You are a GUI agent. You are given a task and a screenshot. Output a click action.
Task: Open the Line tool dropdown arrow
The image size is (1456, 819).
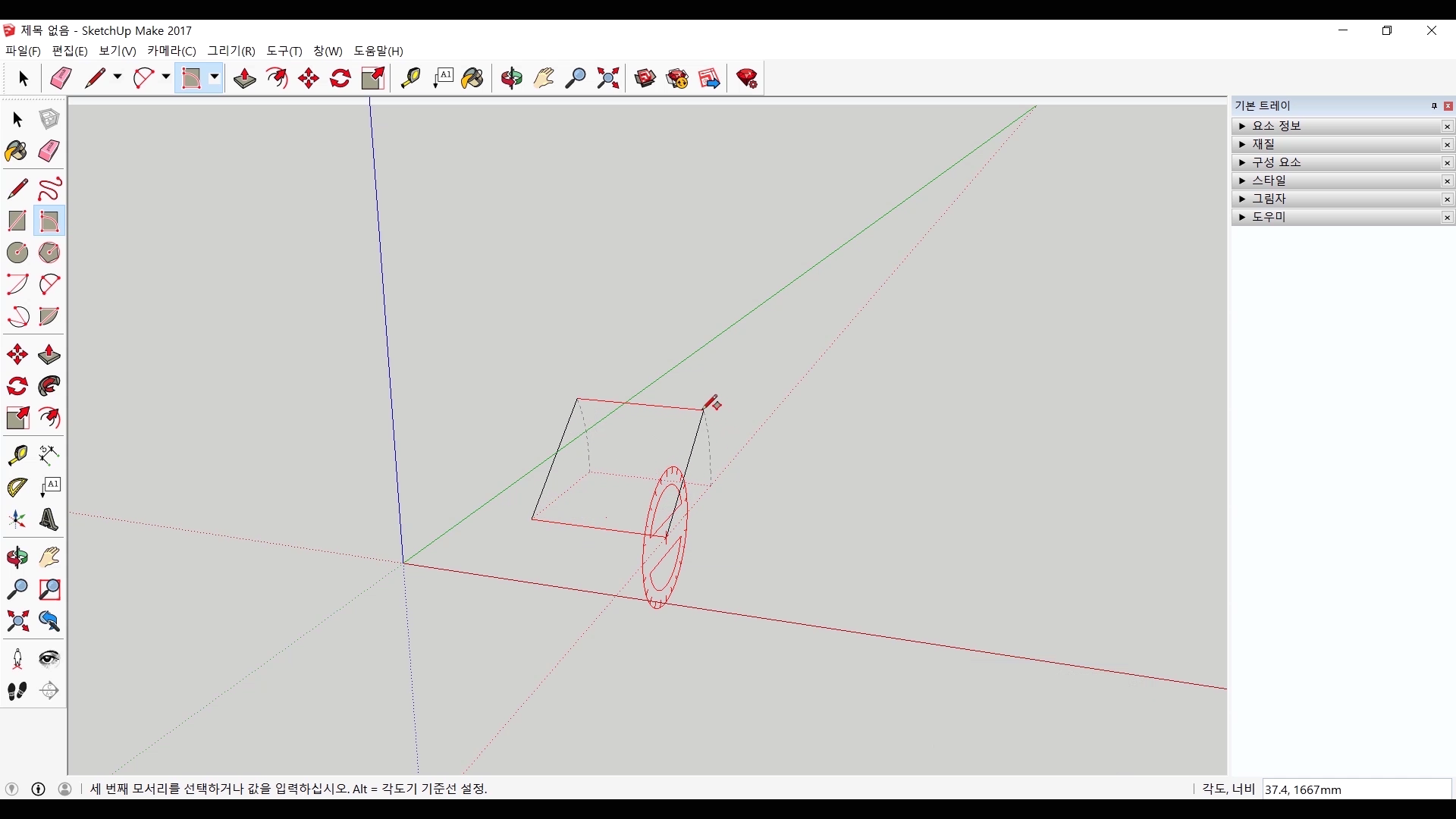coord(118,77)
